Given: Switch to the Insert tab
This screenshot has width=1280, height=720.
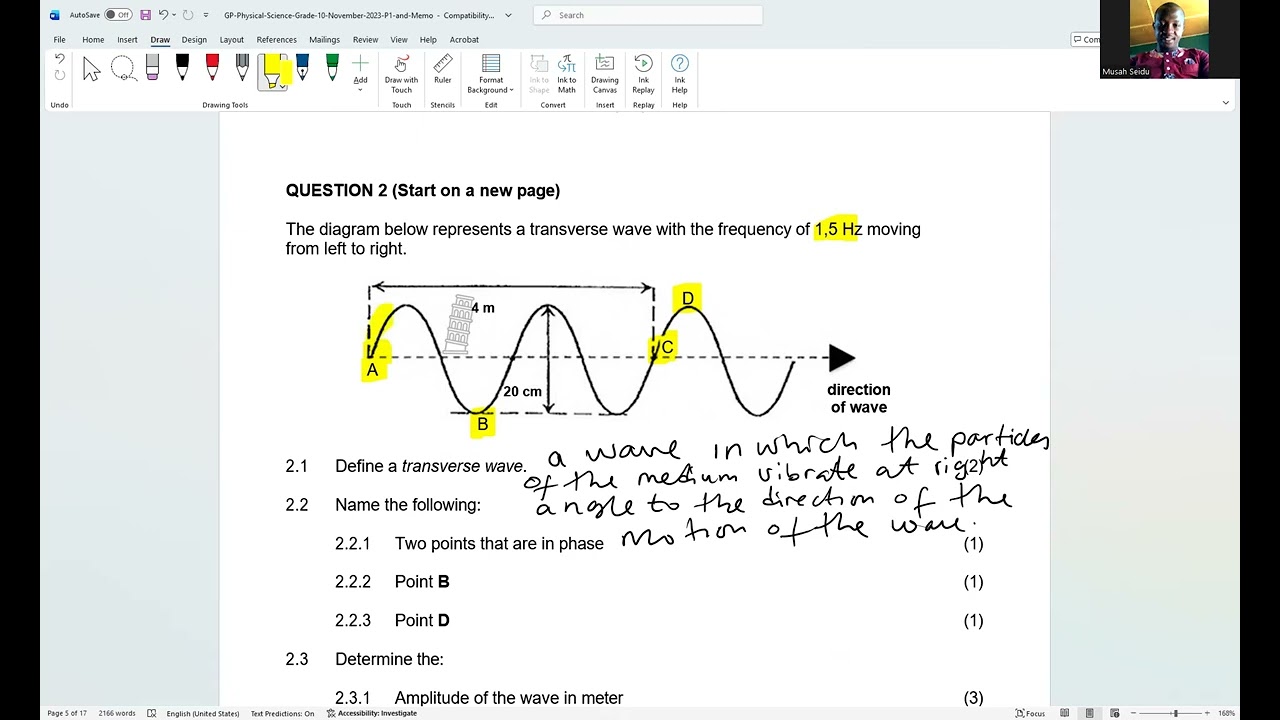Looking at the screenshot, I should tap(127, 40).
